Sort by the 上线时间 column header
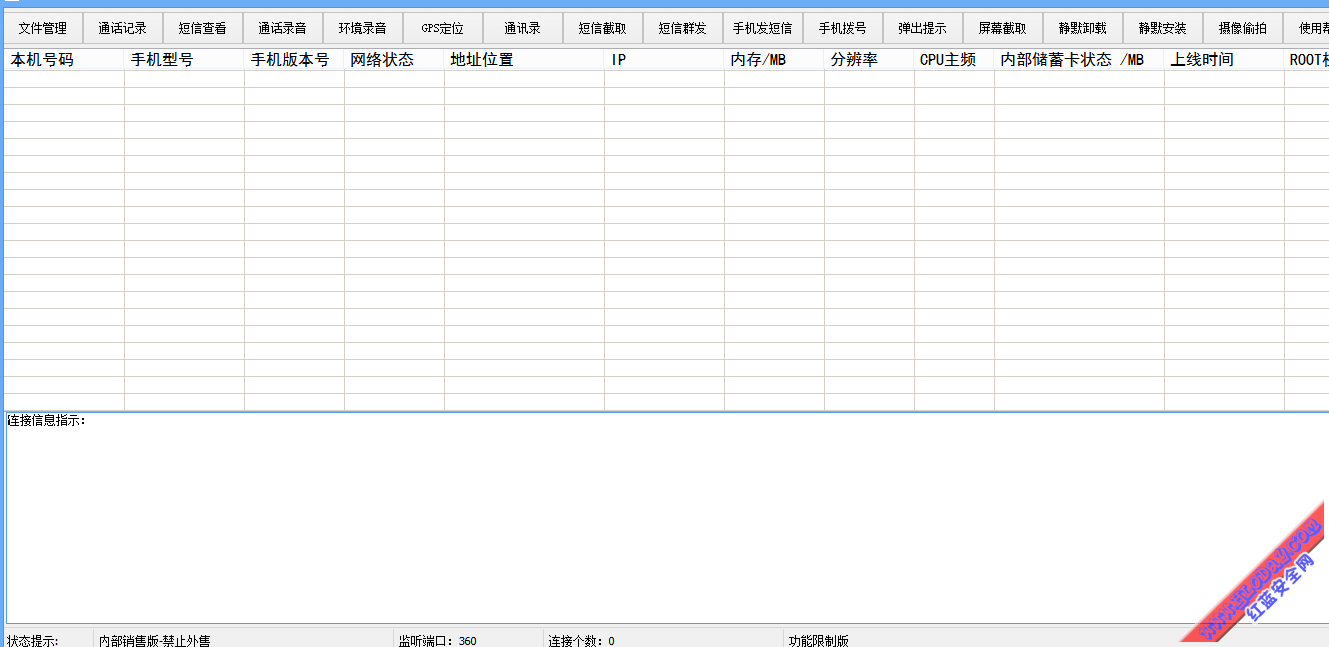This screenshot has height=647, width=1329. tap(1224, 60)
